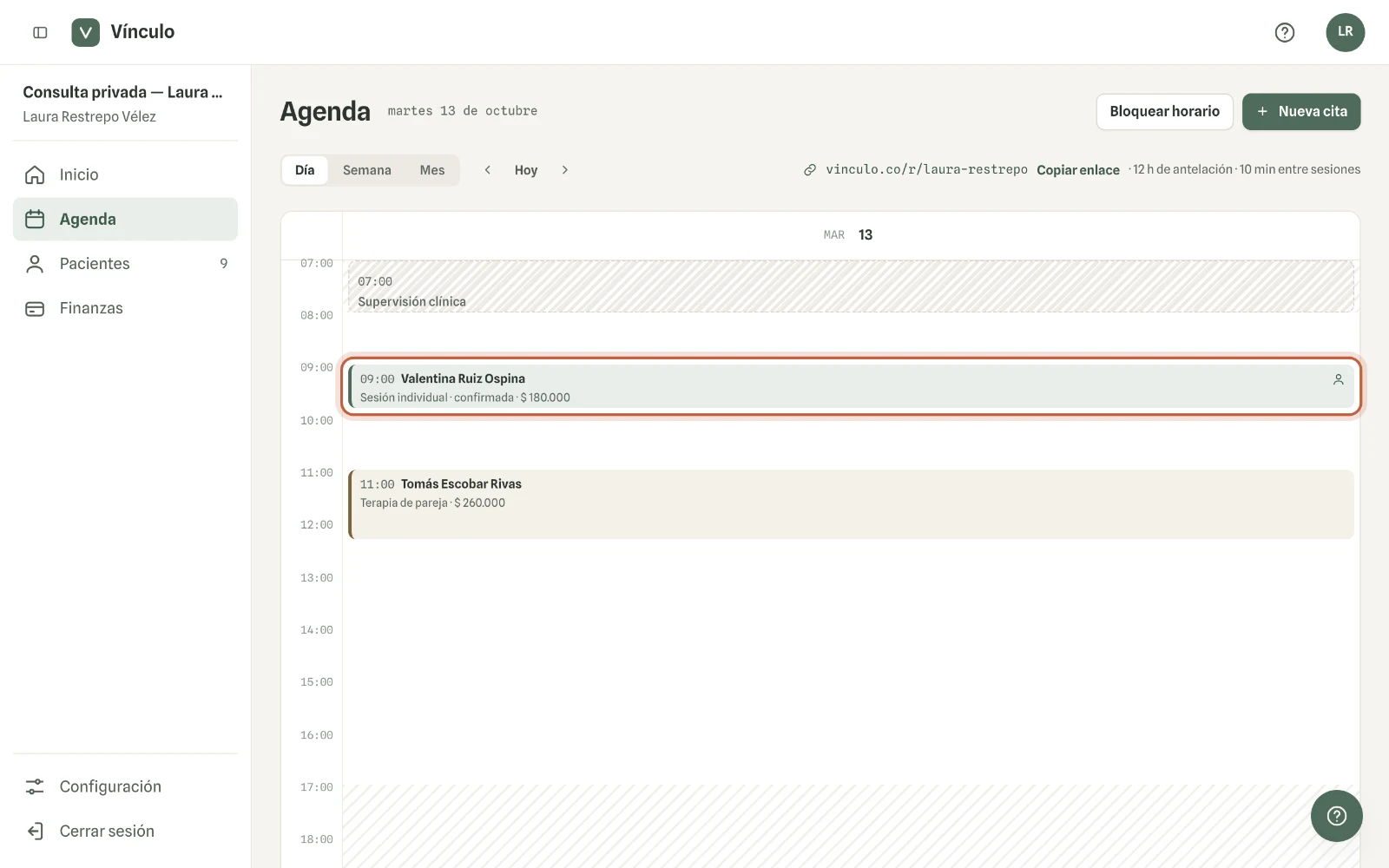
Task: Open help circle icon in header
Action: click(1285, 32)
